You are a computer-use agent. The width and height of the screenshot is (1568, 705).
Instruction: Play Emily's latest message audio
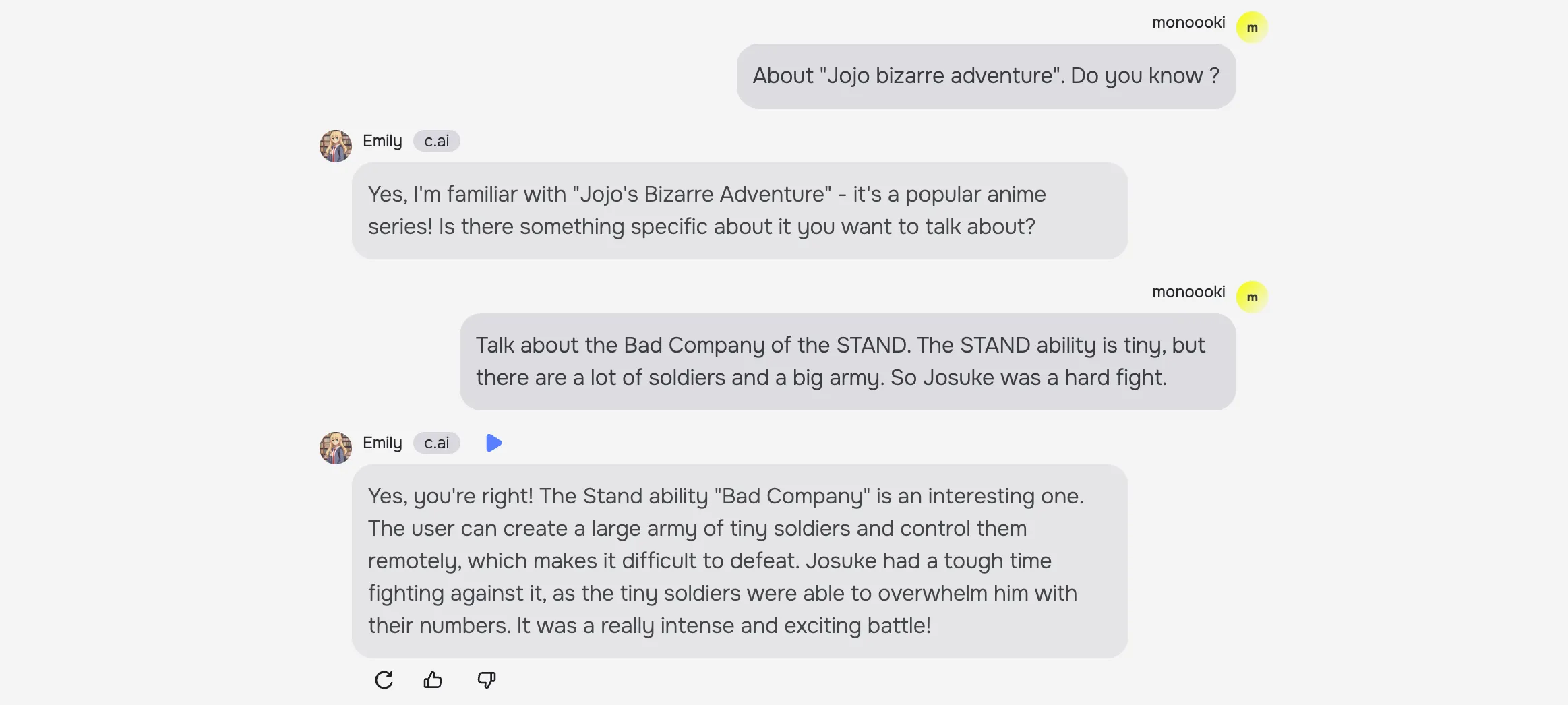click(x=493, y=443)
